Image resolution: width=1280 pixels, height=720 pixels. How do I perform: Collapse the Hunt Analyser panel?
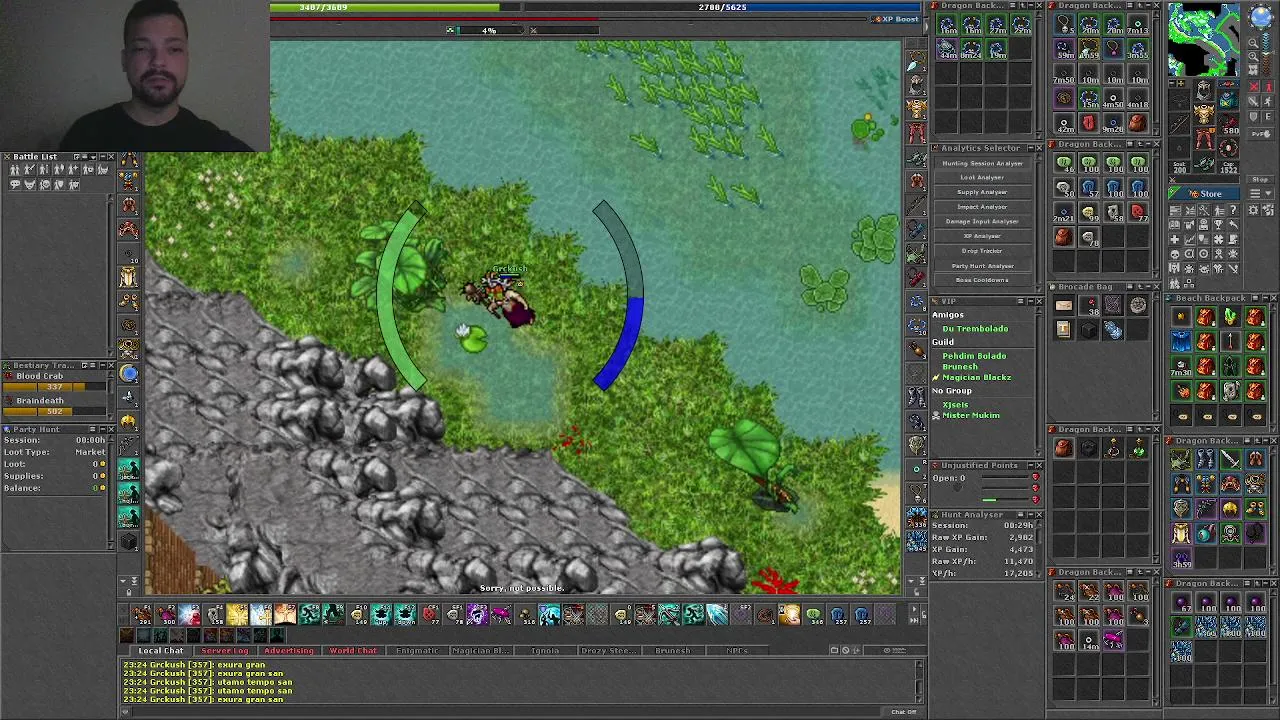point(1031,515)
